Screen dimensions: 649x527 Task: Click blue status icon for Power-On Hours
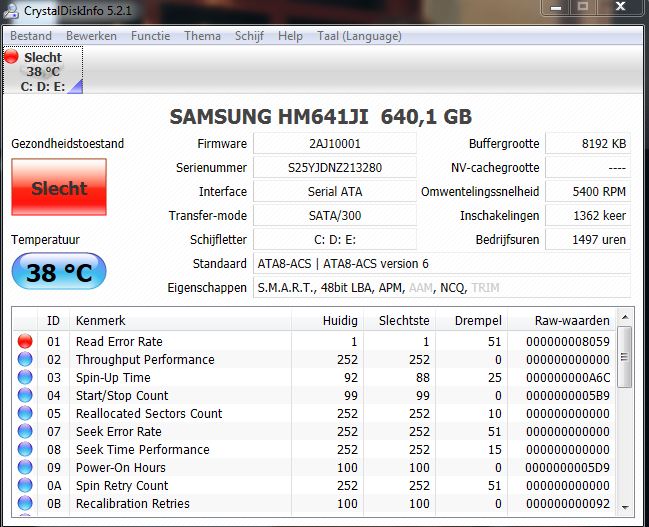(x=25, y=467)
